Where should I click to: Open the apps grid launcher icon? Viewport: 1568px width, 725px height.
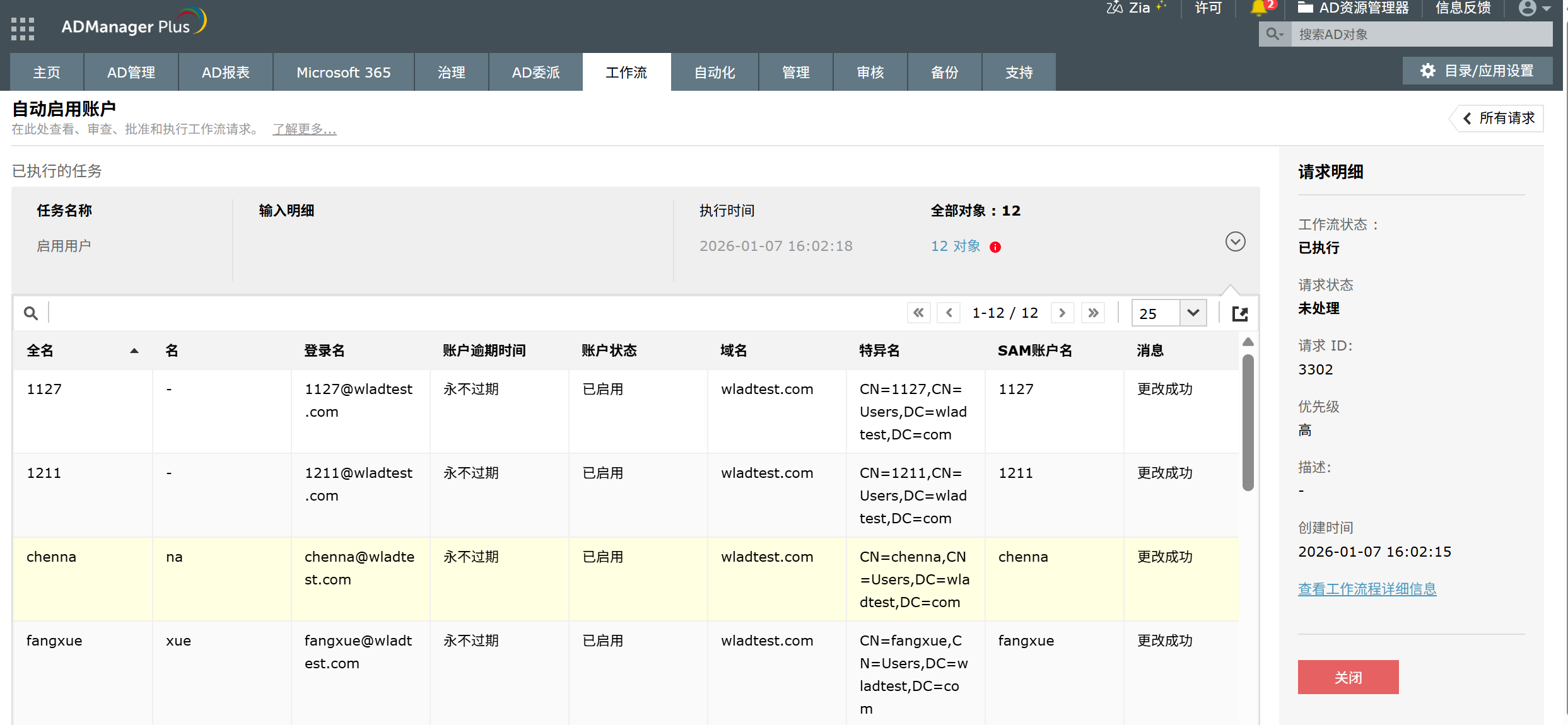23,28
